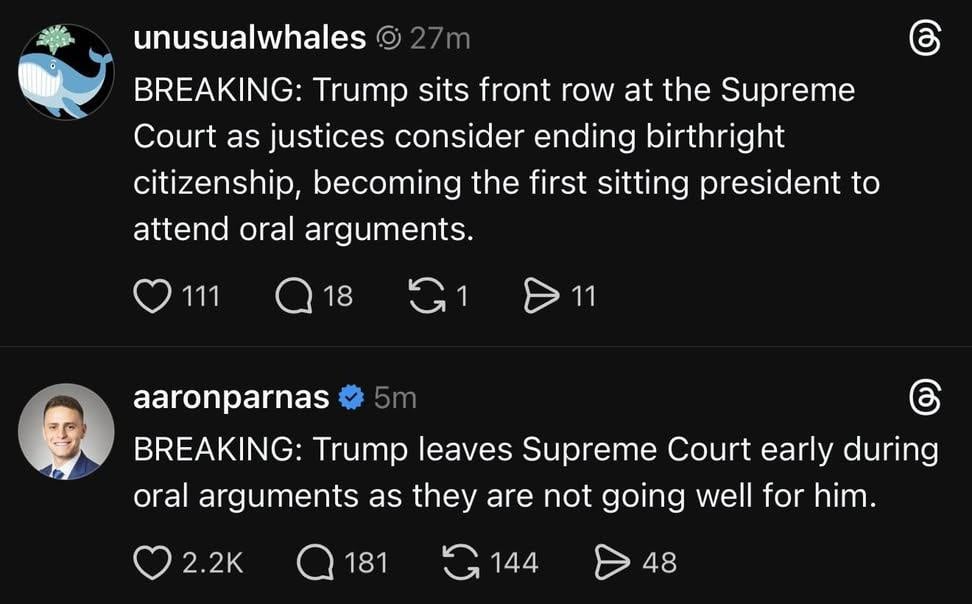Open the aaronparnas profile photo

66,431
